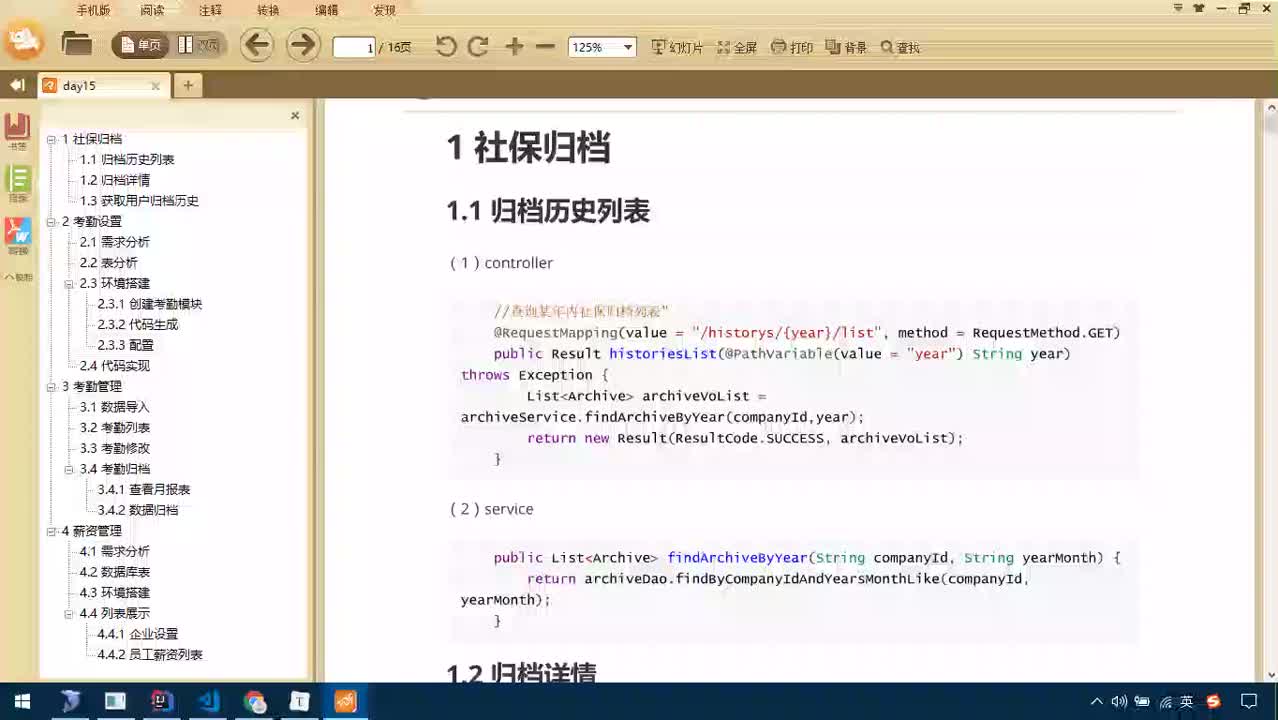Open the 编辑 menu

(326, 10)
